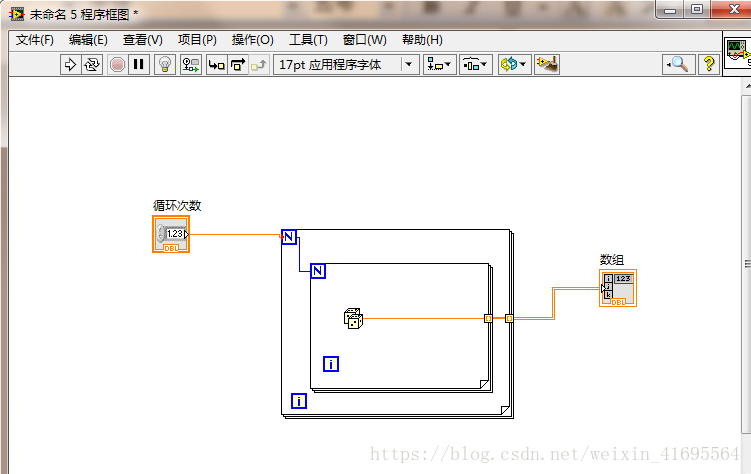
Task: Click the outer loop output tunnel
Action: [x=509, y=318]
